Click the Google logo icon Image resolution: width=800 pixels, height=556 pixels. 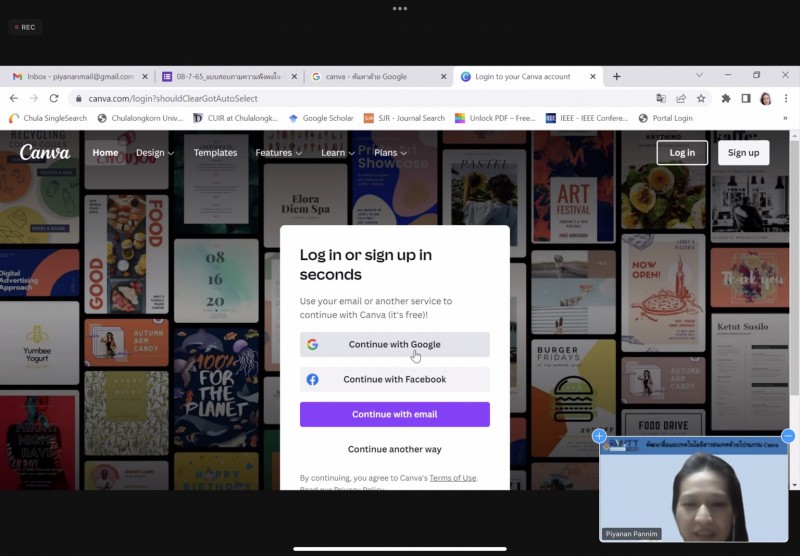[x=312, y=344]
